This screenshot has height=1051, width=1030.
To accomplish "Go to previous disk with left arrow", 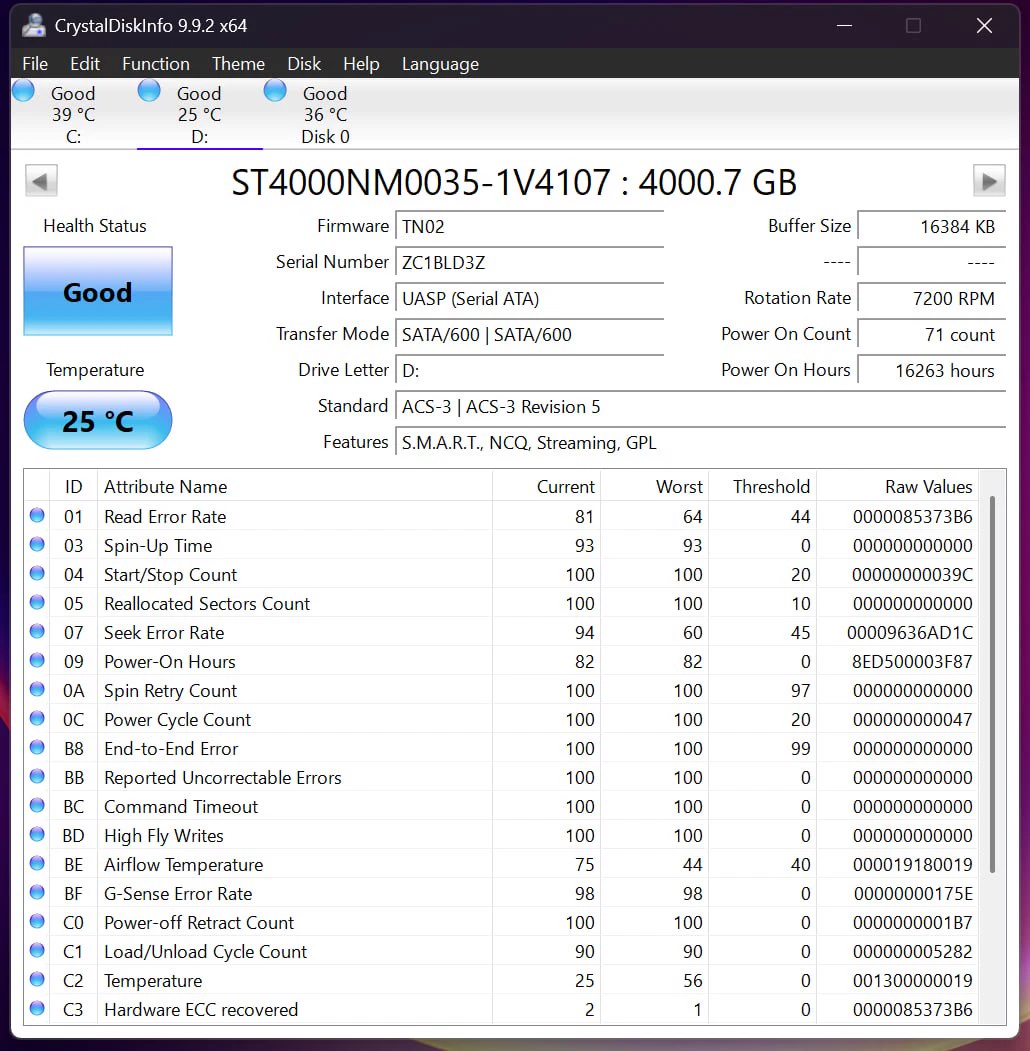I will tap(41, 181).
